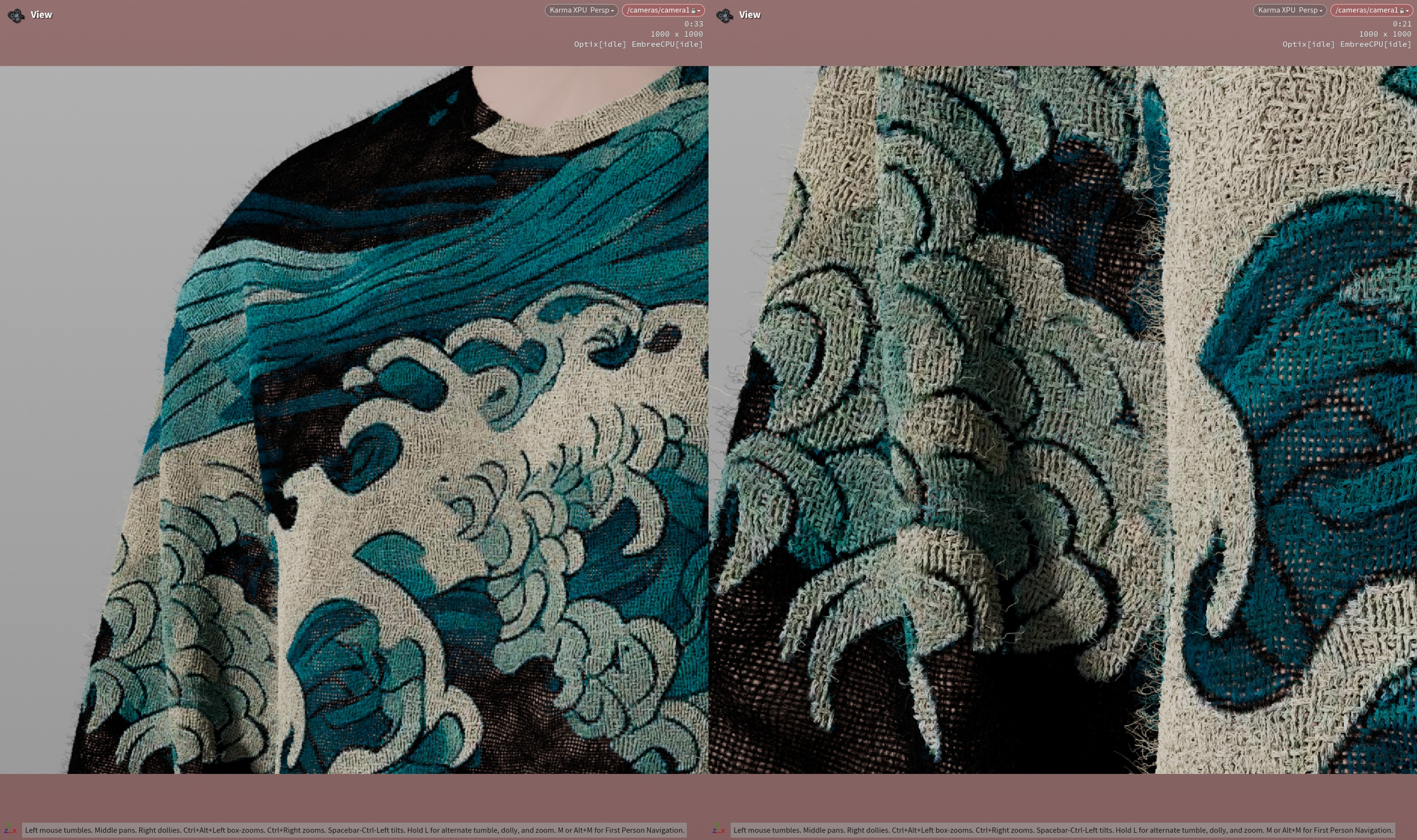The height and width of the screenshot is (840, 1417).
Task: Click the close-up fabric render in right viewport
Action: click(x=1063, y=420)
